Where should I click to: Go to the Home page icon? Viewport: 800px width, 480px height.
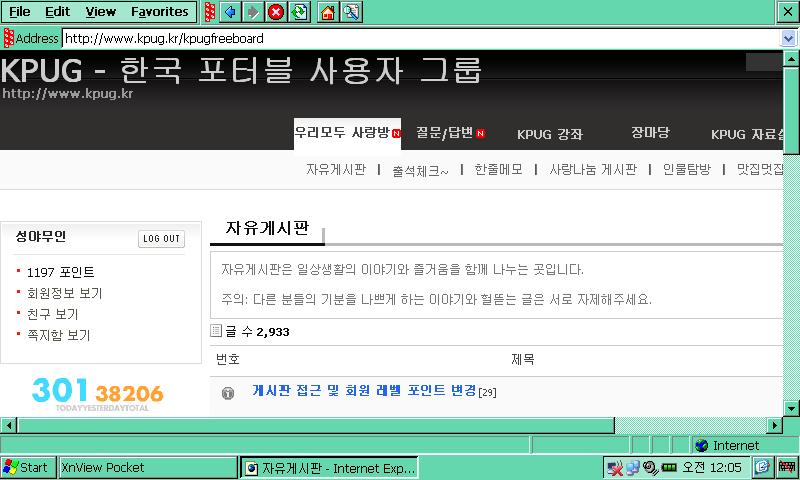pyautogui.click(x=328, y=12)
